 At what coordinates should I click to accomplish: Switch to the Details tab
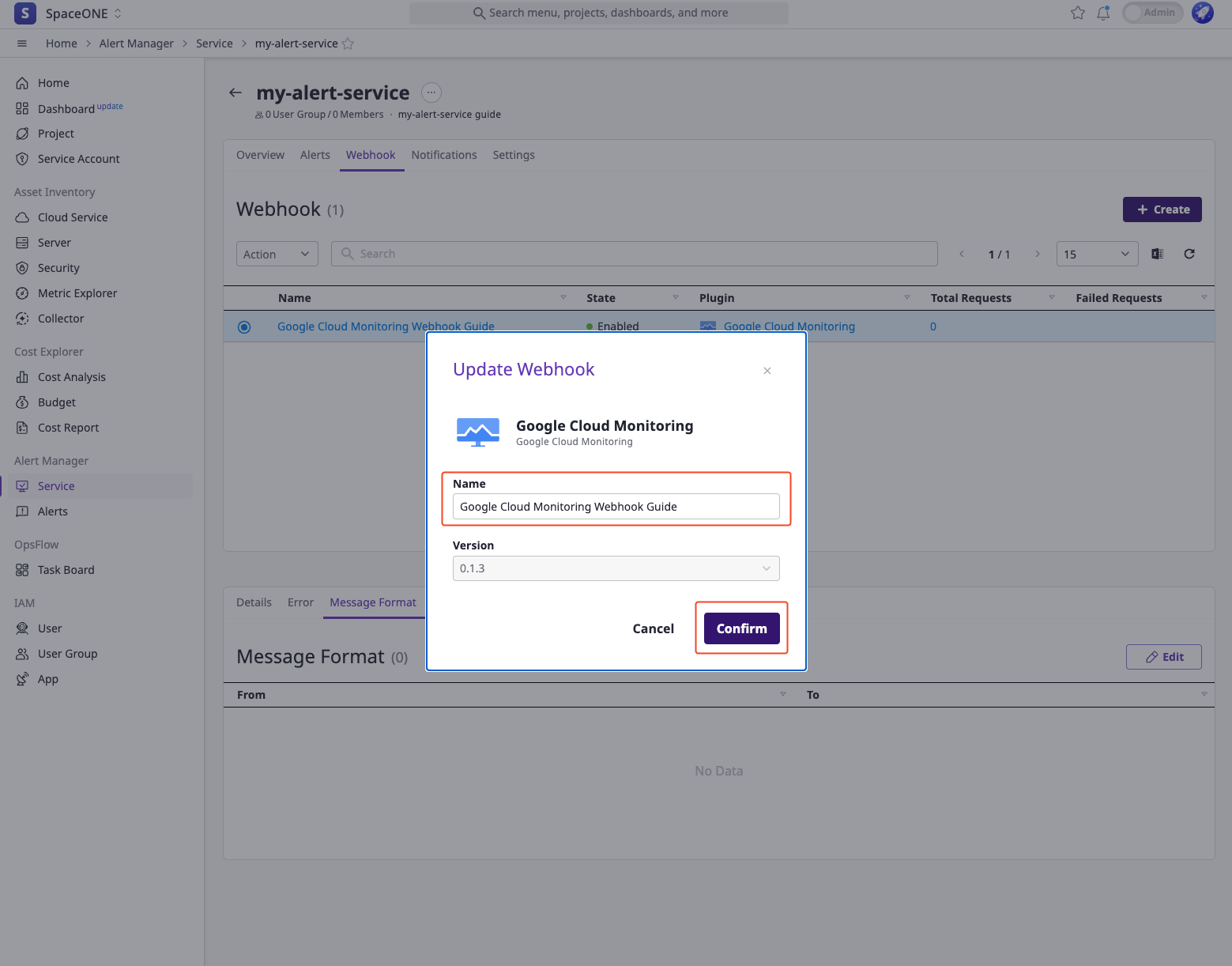(x=254, y=602)
